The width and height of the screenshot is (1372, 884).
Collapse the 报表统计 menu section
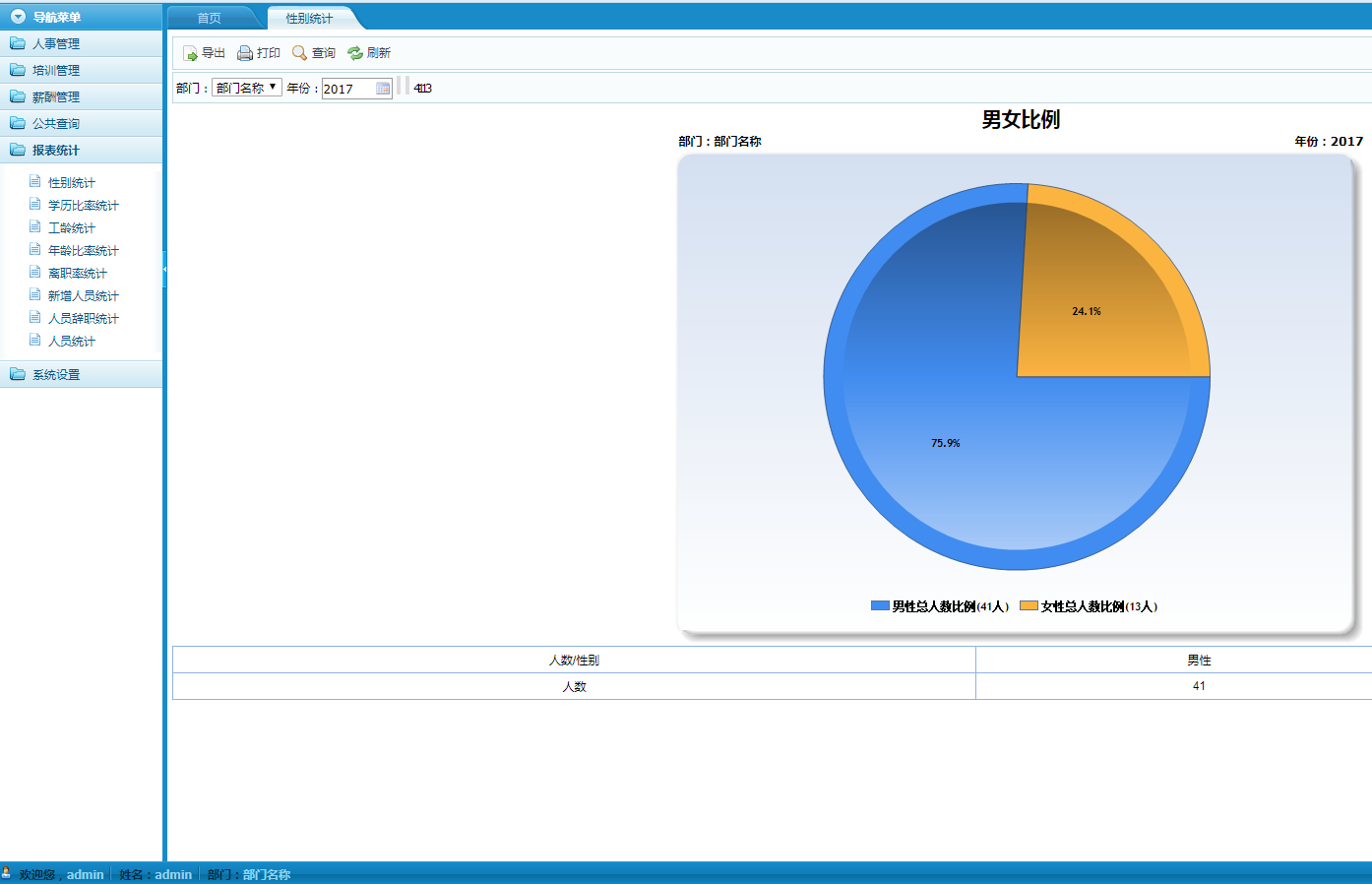(81, 150)
